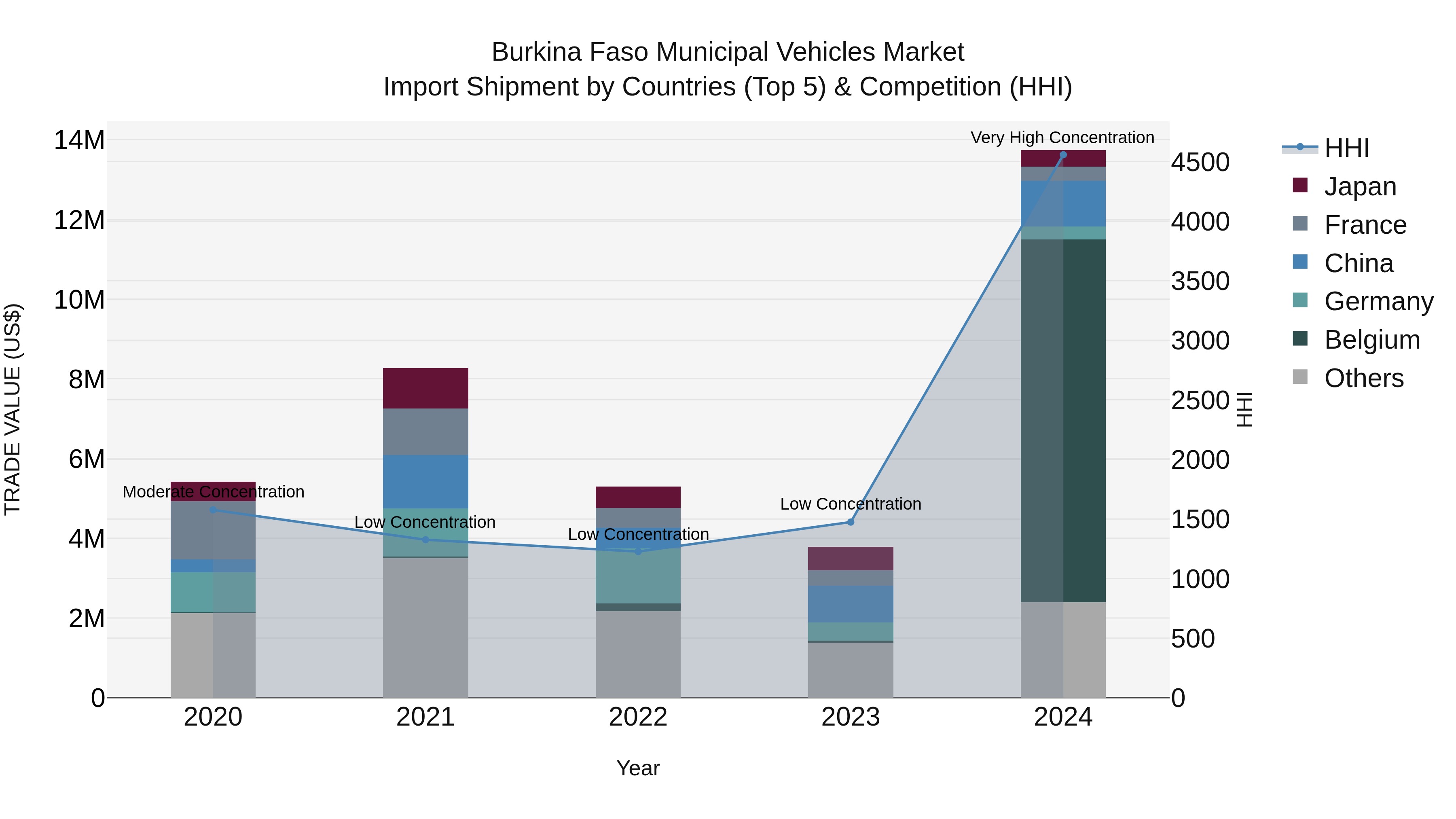The height and width of the screenshot is (819, 1456).
Task: Click the HHI data point for 2022
Action: click(638, 552)
